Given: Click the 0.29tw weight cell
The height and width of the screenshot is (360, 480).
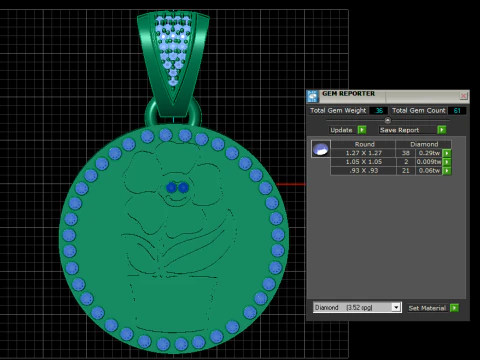Looking at the screenshot, I should (429, 153).
